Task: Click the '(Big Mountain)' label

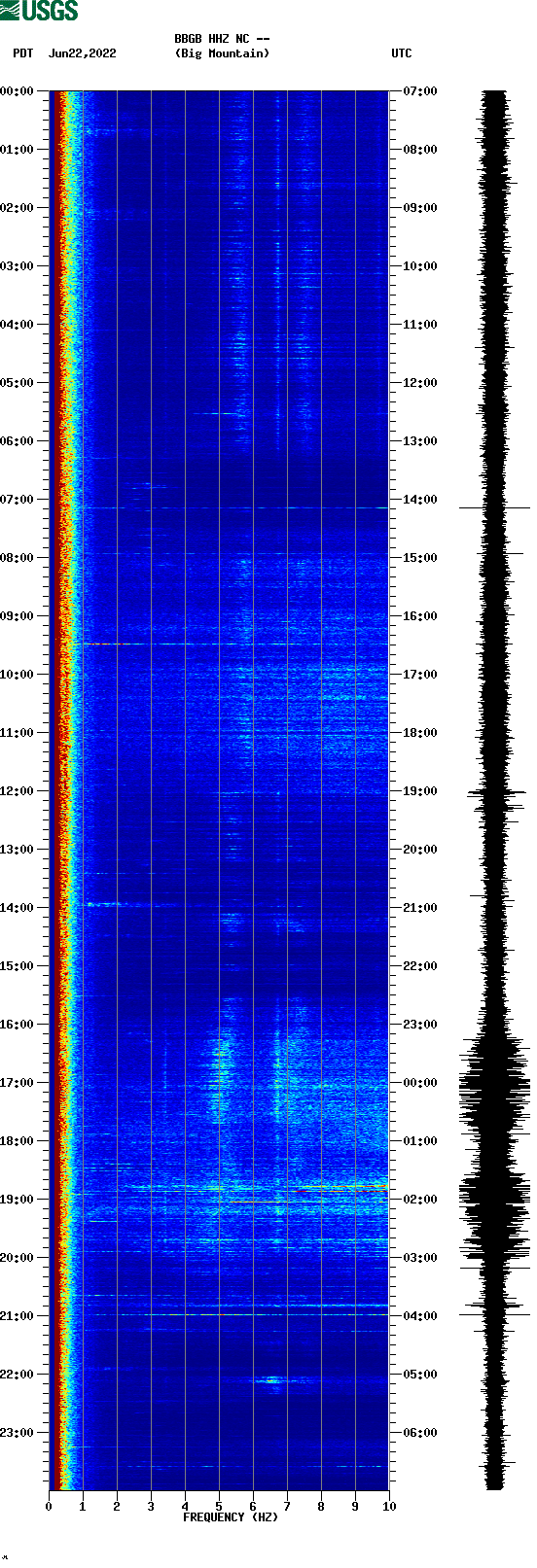Action: pos(222,53)
